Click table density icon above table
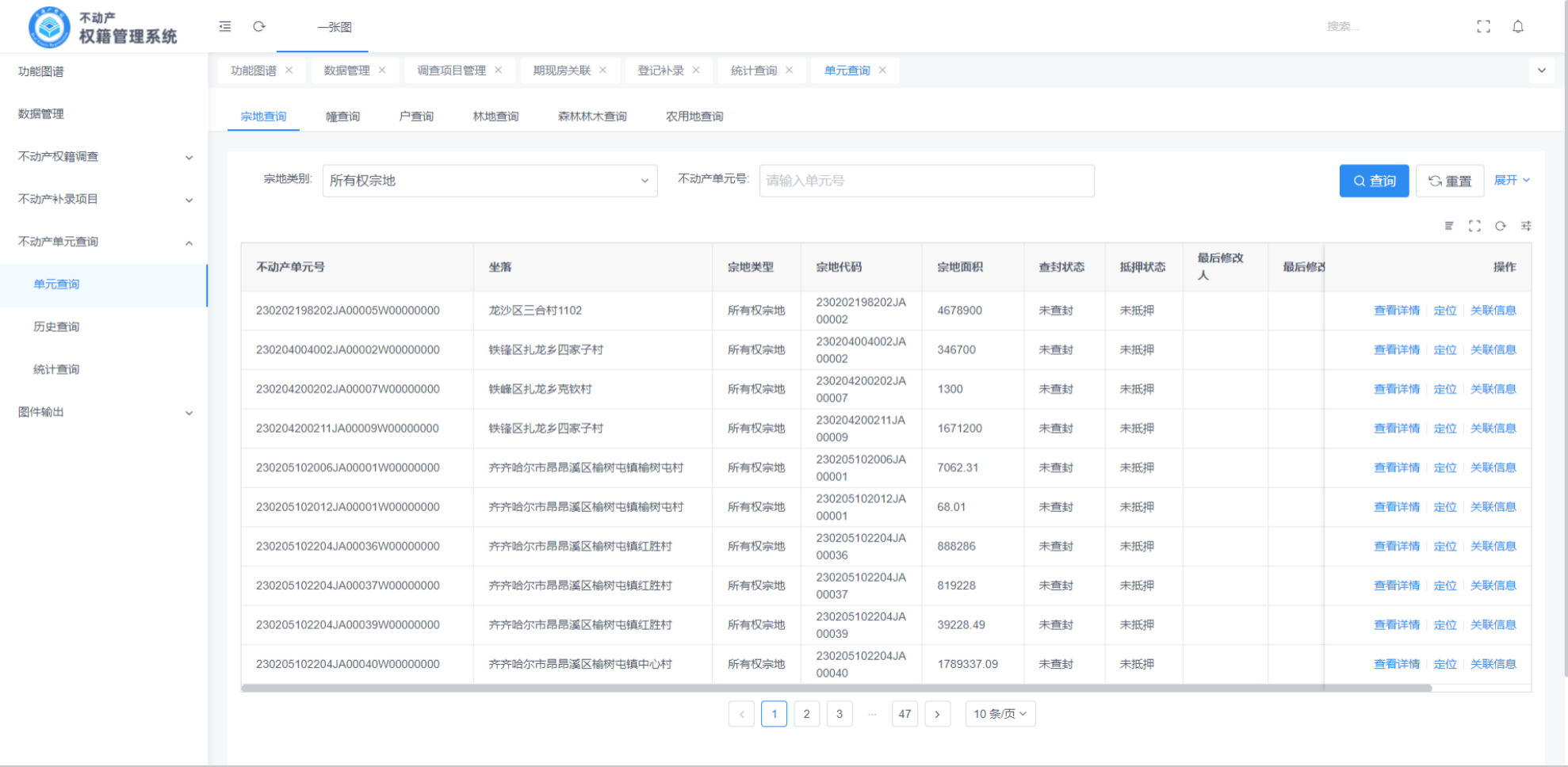This screenshot has height=767, width=1568. [1449, 226]
